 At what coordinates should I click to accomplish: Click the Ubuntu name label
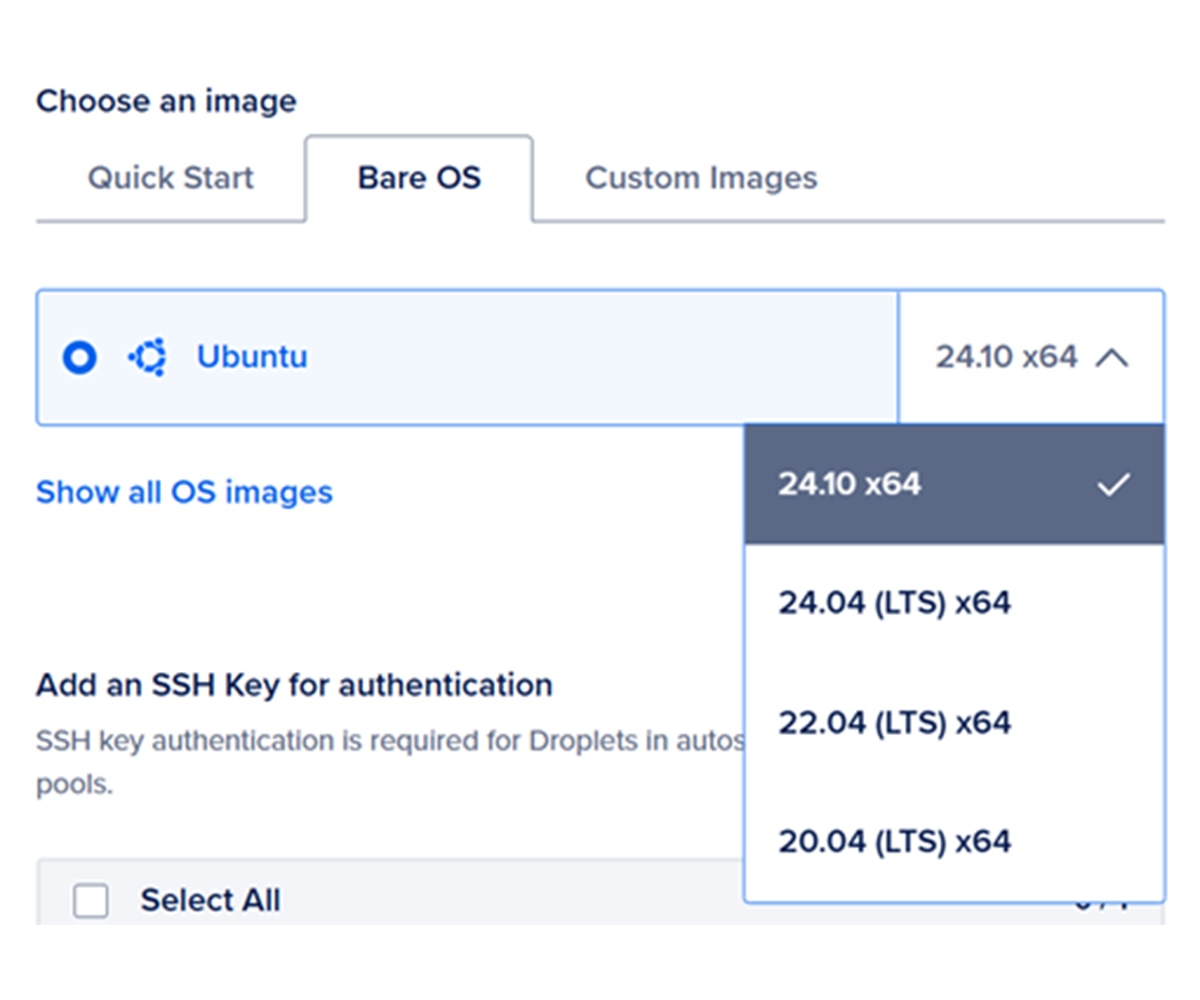(x=252, y=357)
